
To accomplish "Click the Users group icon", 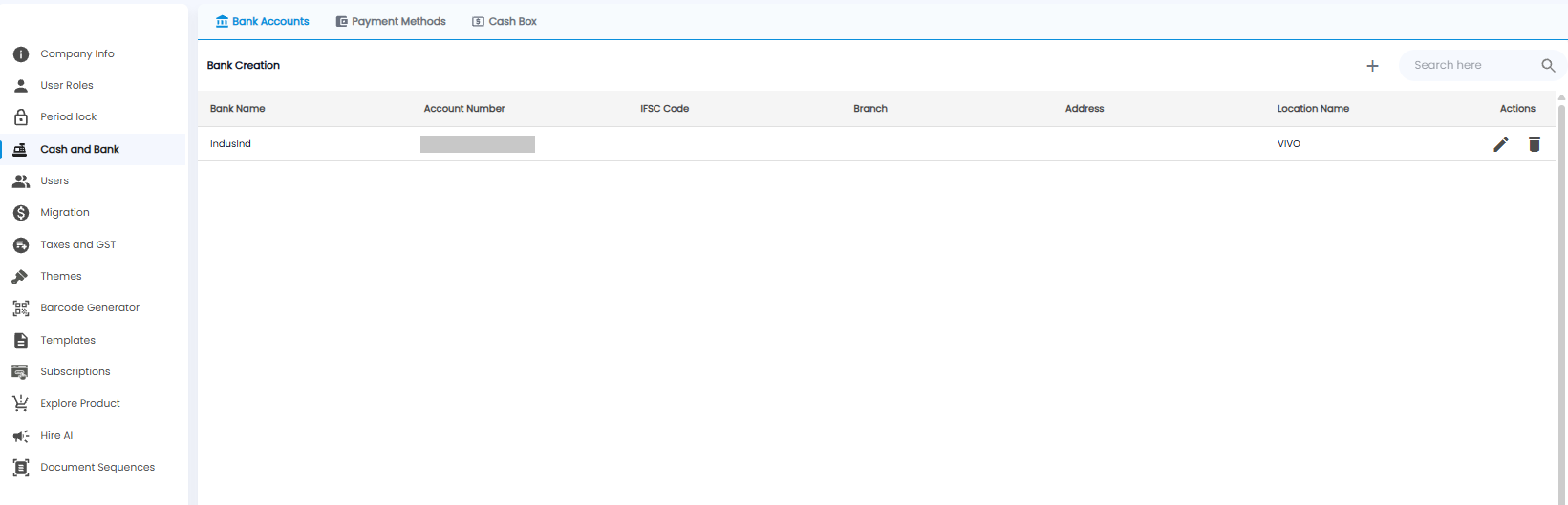I will [x=21, y=181].
